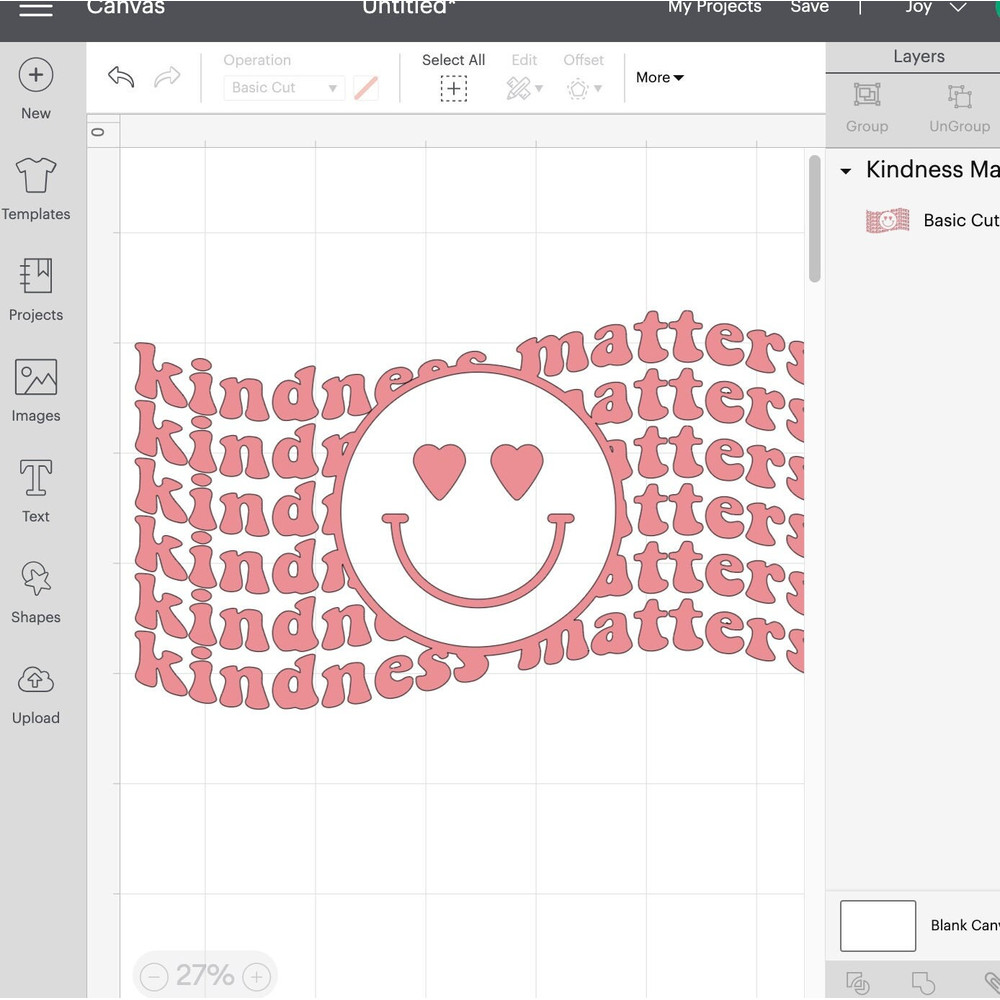Click the Attach paperclip icon

993,982
